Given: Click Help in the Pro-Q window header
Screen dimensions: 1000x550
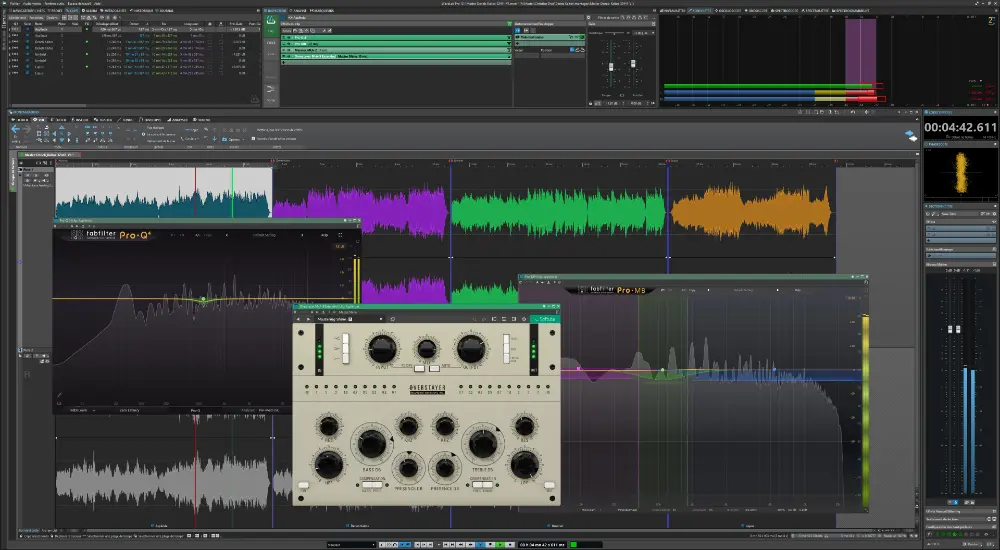Looking at the screenshot, I should [325, 235].
